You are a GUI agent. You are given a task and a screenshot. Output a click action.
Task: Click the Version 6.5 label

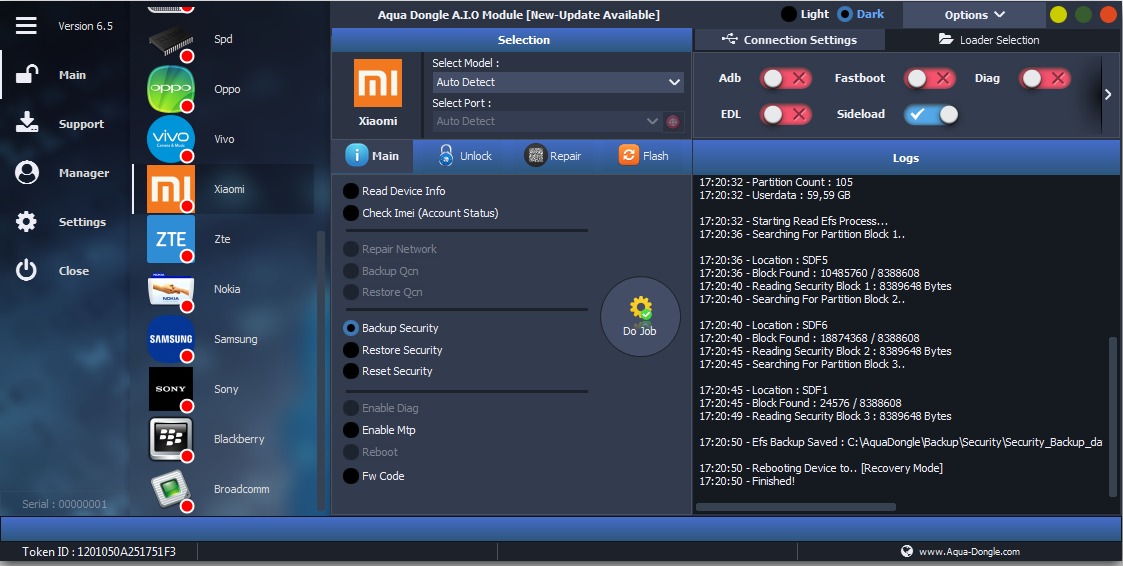click(85, 26)
